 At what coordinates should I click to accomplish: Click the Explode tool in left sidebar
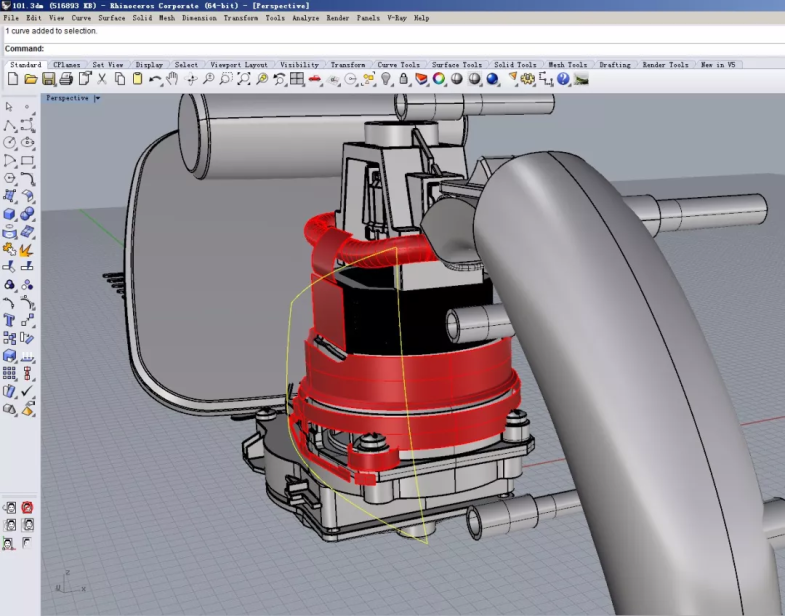point(27,249)
